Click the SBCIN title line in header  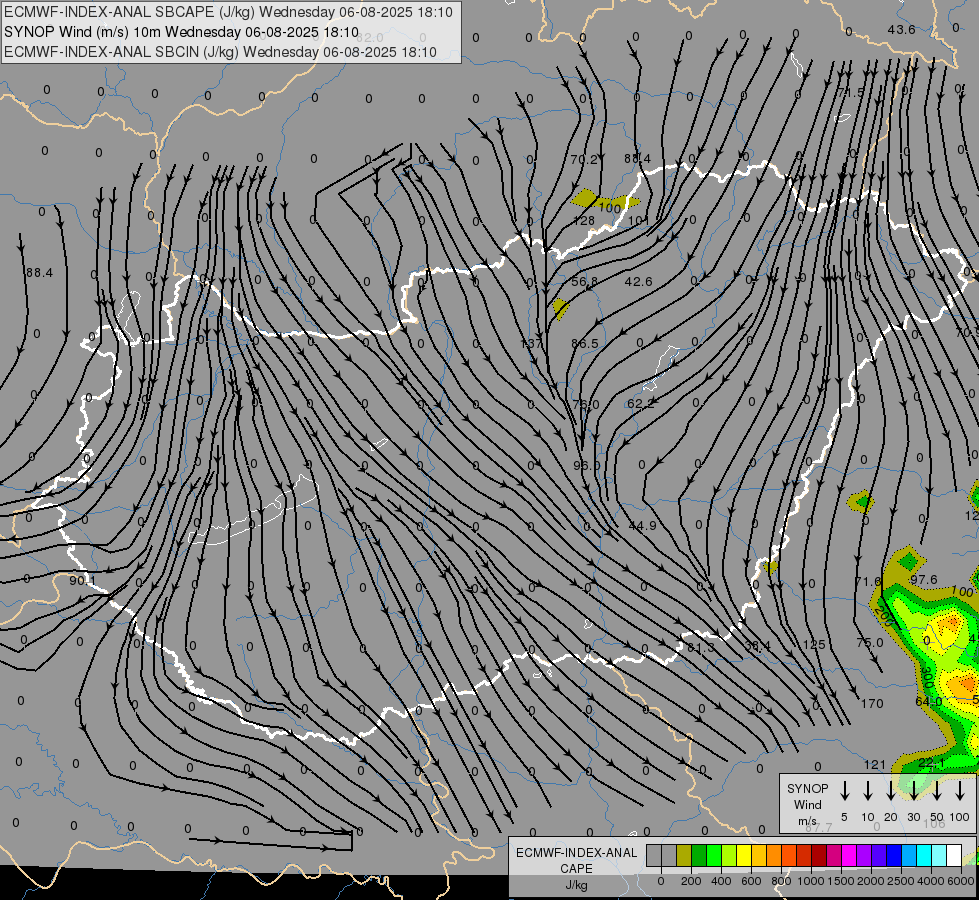[x=220, y=52]
